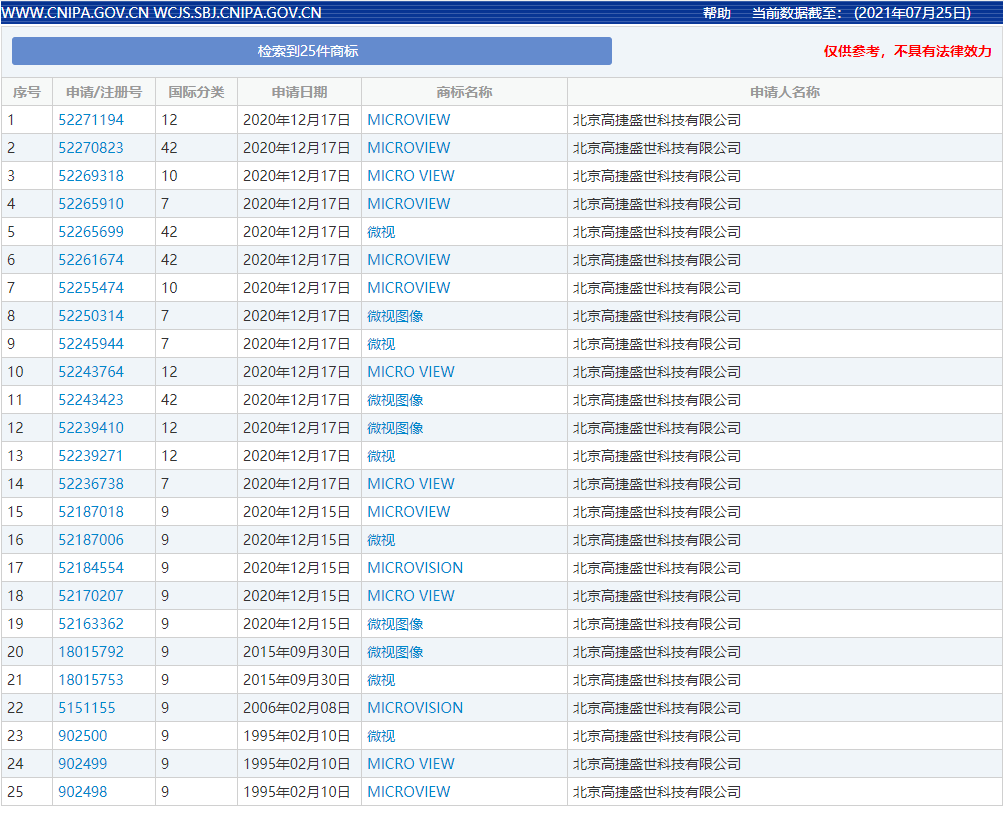Open application number 52187018
This screenshot has width=1004, height=816.
(x=91, y=512)
